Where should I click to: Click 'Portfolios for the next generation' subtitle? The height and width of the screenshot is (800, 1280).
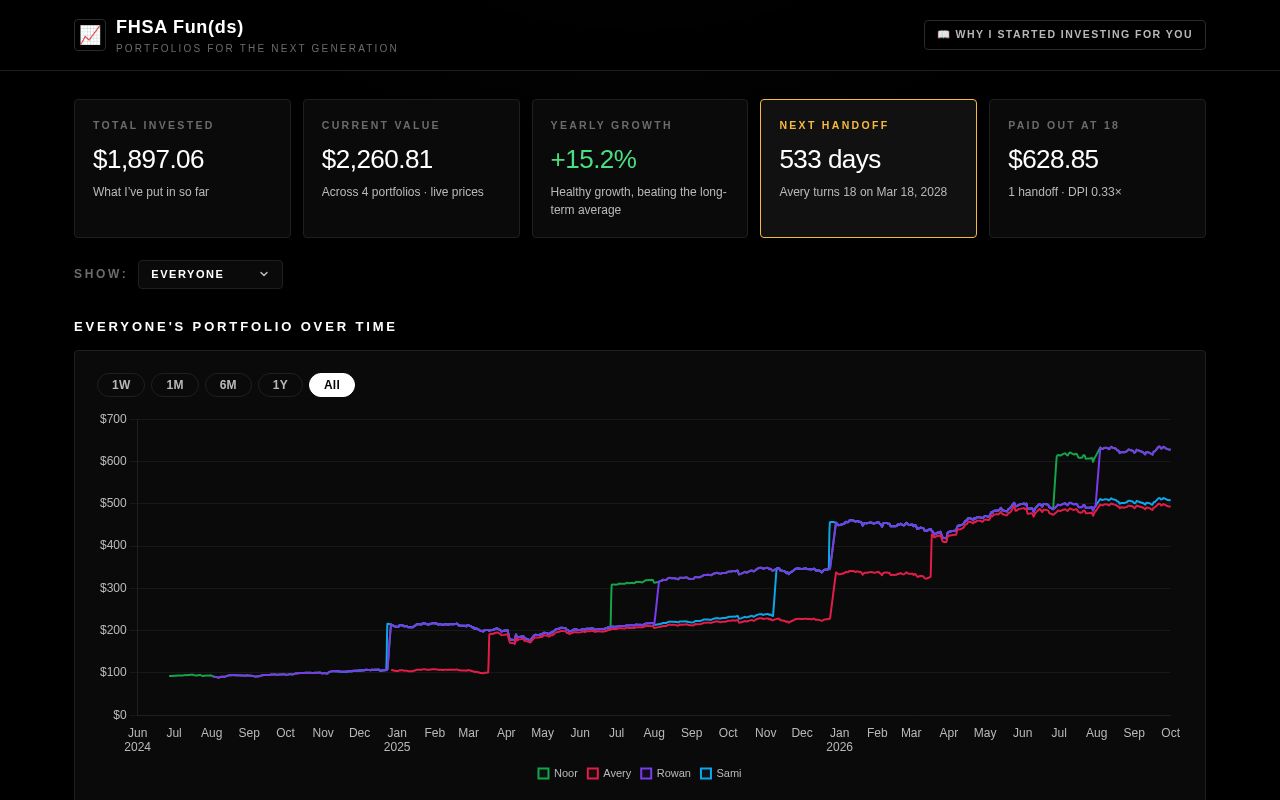click(257, 49)
